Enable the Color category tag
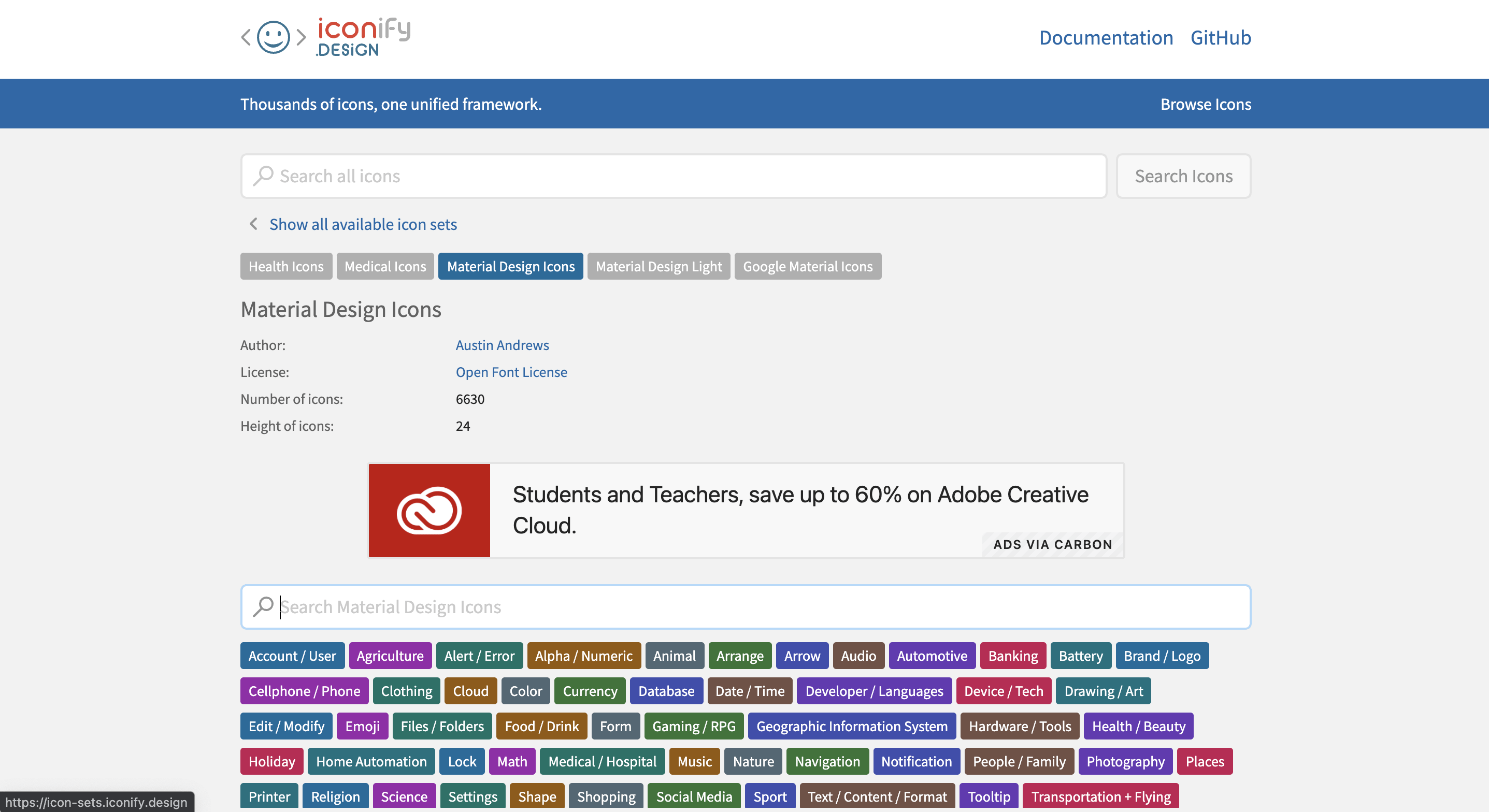 click(525, 691)
